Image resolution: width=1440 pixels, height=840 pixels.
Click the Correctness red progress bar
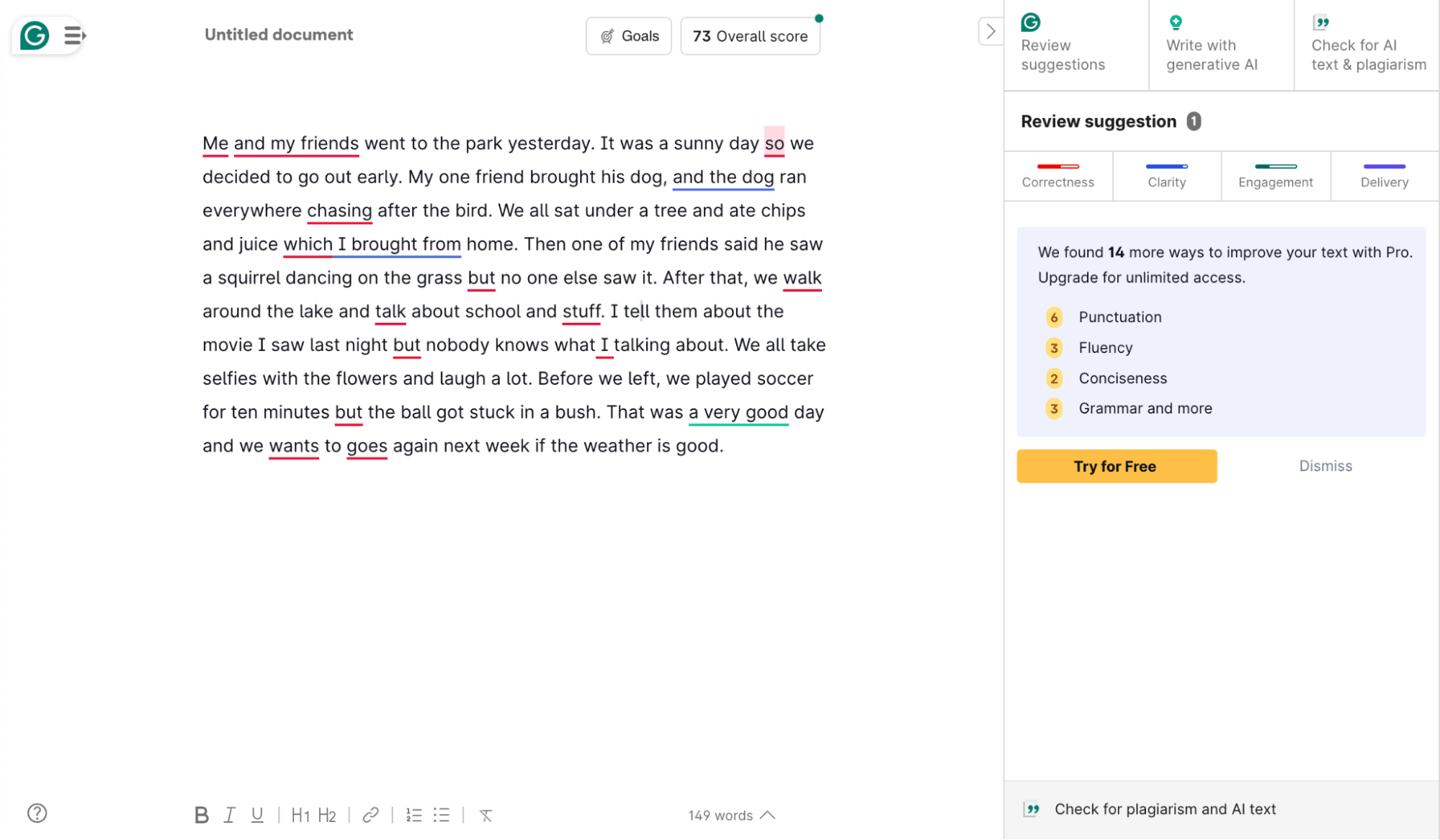(x=1058, y=166)
